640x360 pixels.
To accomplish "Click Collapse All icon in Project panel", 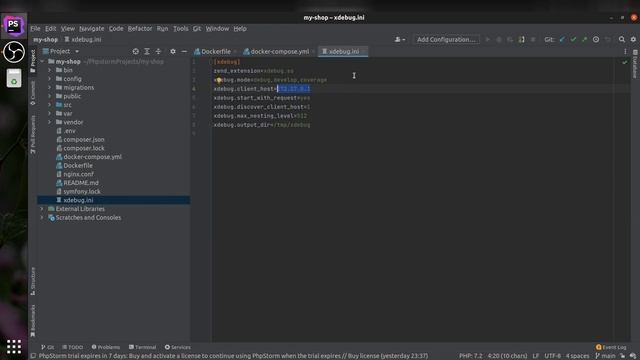I will (158, 51).
